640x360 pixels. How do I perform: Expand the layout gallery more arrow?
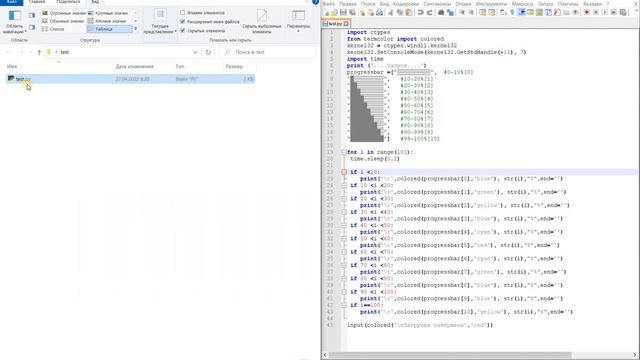pyautogui.click(x=136, y=29)
